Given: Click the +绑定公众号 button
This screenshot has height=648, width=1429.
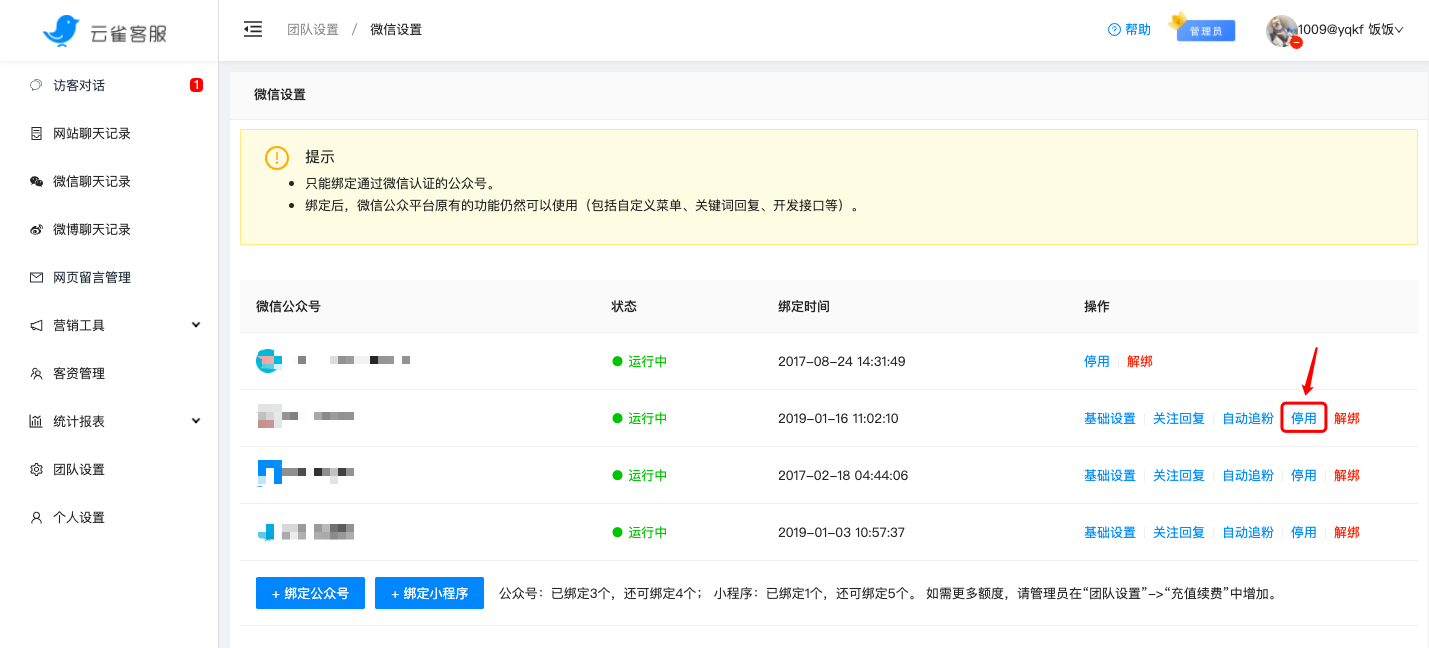Looking at the screenshot, I should [310, 592].
